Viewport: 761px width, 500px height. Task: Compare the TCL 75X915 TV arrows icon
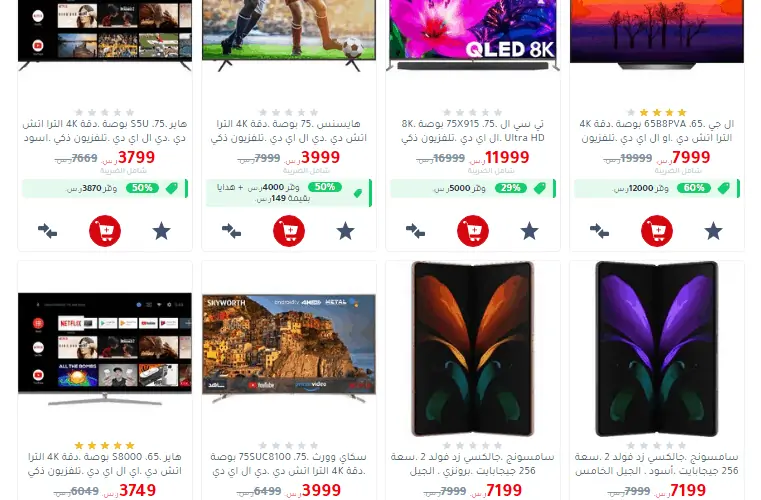[x=415, y=231]
